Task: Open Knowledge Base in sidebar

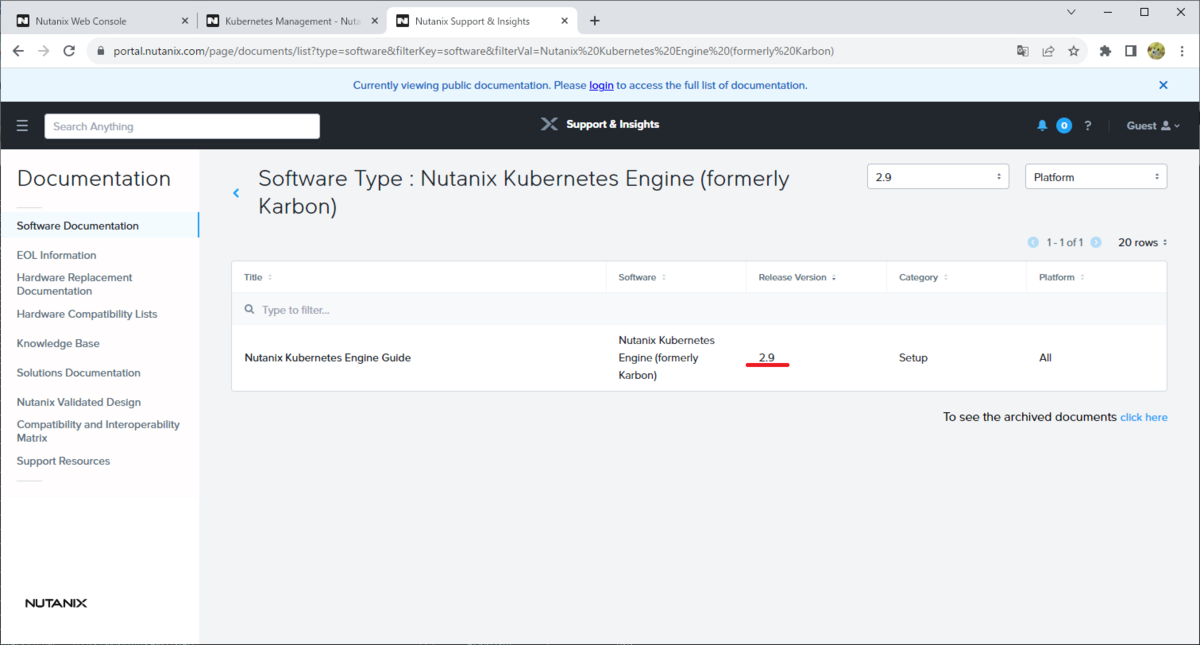Action: click(58, 343)
